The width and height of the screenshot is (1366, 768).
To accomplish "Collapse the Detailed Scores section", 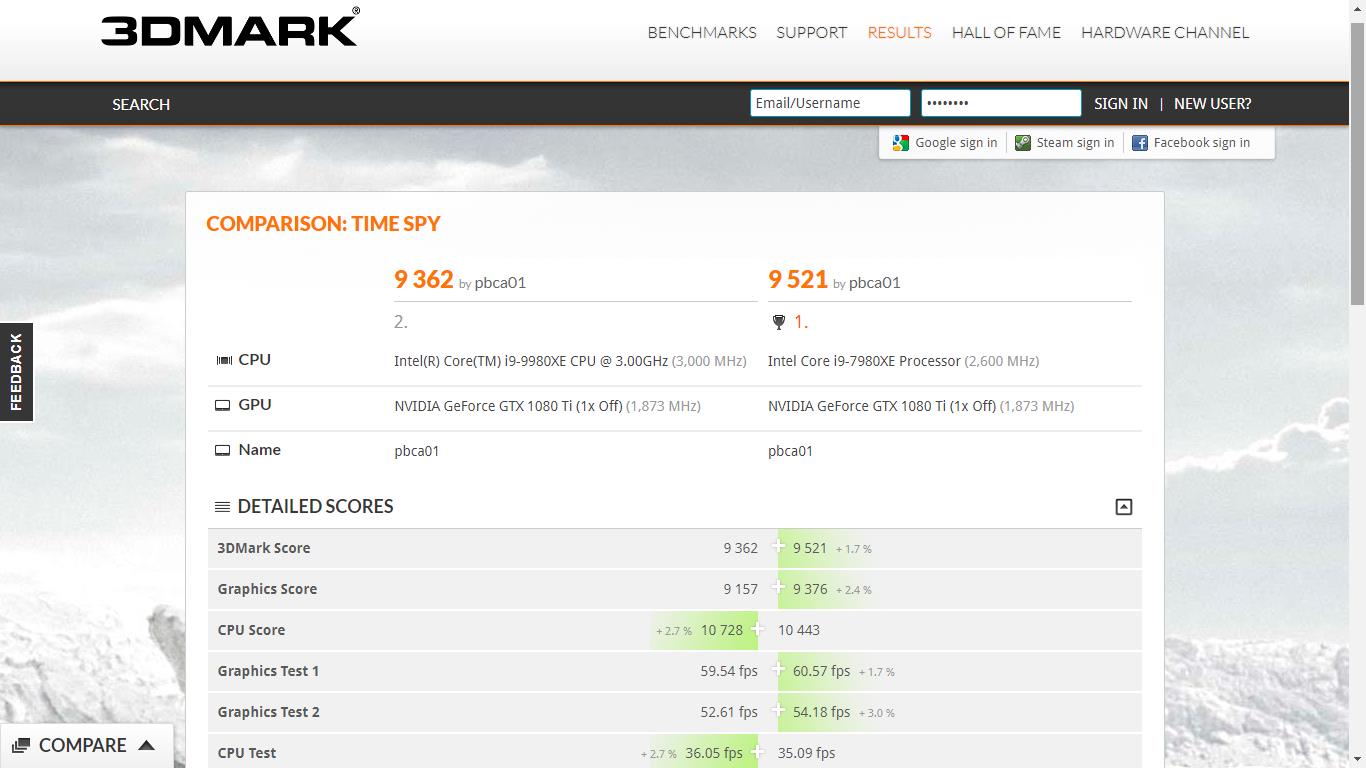I will pyautogui.click(x=1124, y=507).
